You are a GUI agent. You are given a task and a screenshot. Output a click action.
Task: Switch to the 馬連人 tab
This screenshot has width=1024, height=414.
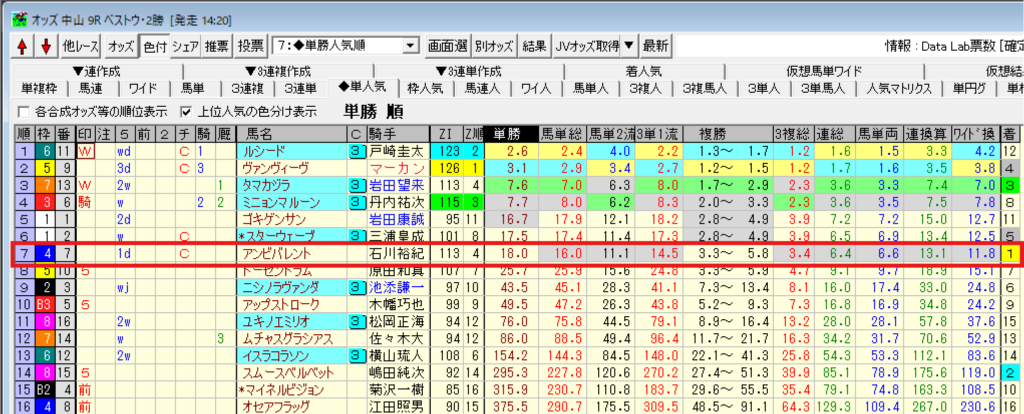click(x=482, y=88)
